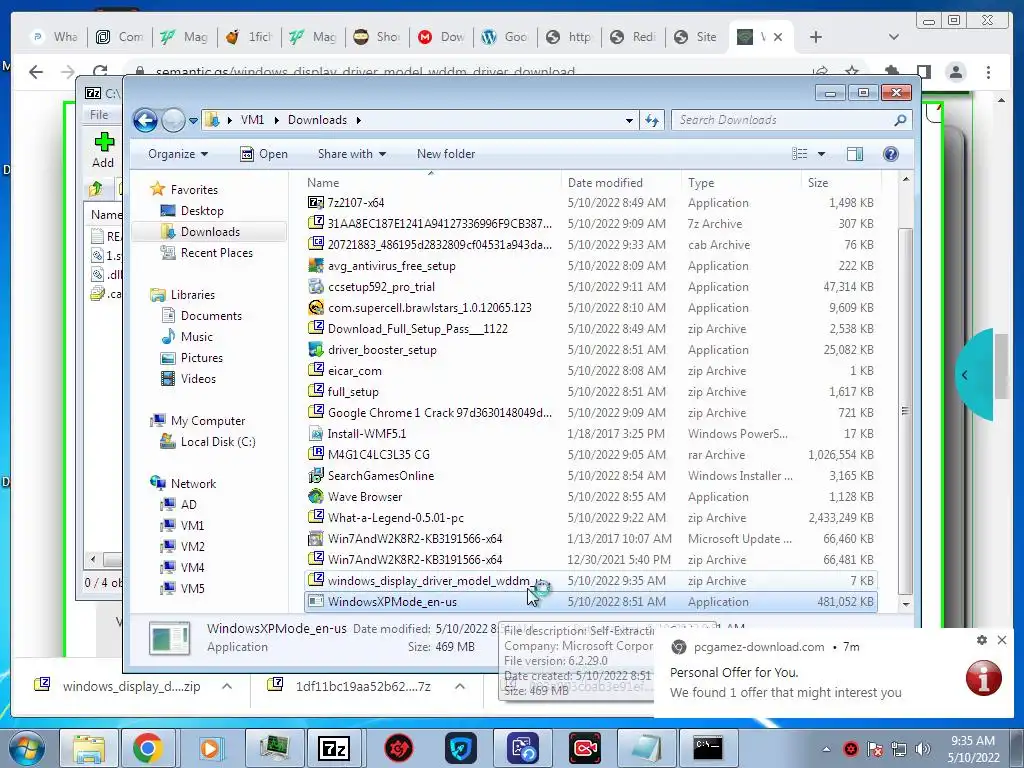Open the command prompt taskbar icon
Viewport: 1024px width, 768px height.
pyautogui.click(x=708, y=748)
